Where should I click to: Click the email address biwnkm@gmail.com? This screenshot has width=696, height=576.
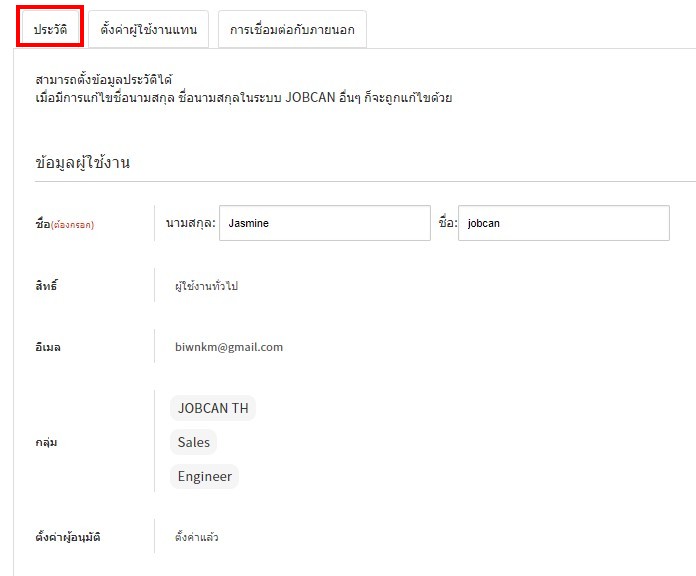click(x=229, y=347)
